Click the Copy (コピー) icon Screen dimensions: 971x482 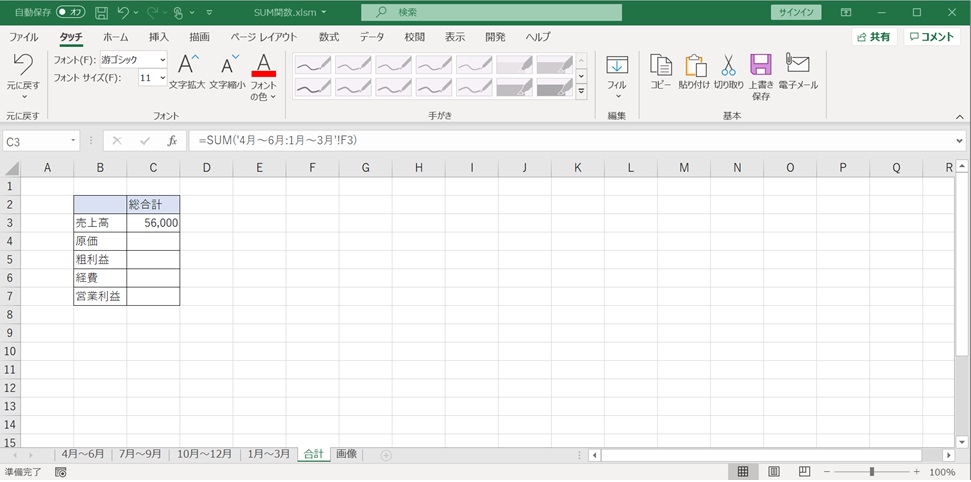click(660, 66)
